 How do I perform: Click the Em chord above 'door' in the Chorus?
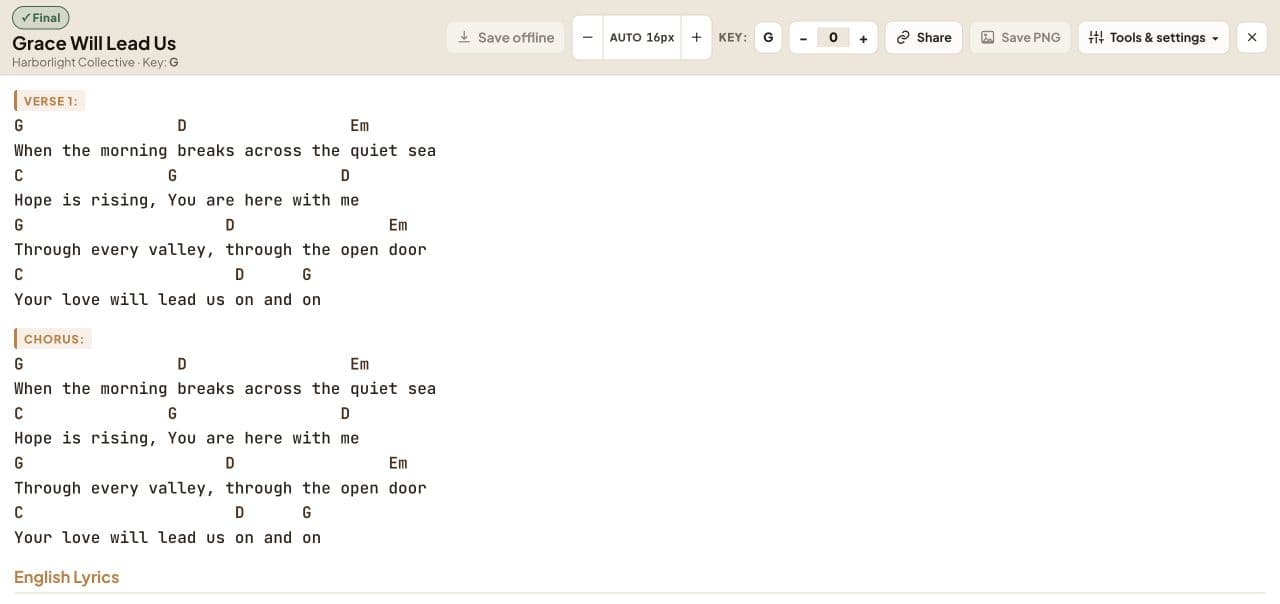coord(398,463)
